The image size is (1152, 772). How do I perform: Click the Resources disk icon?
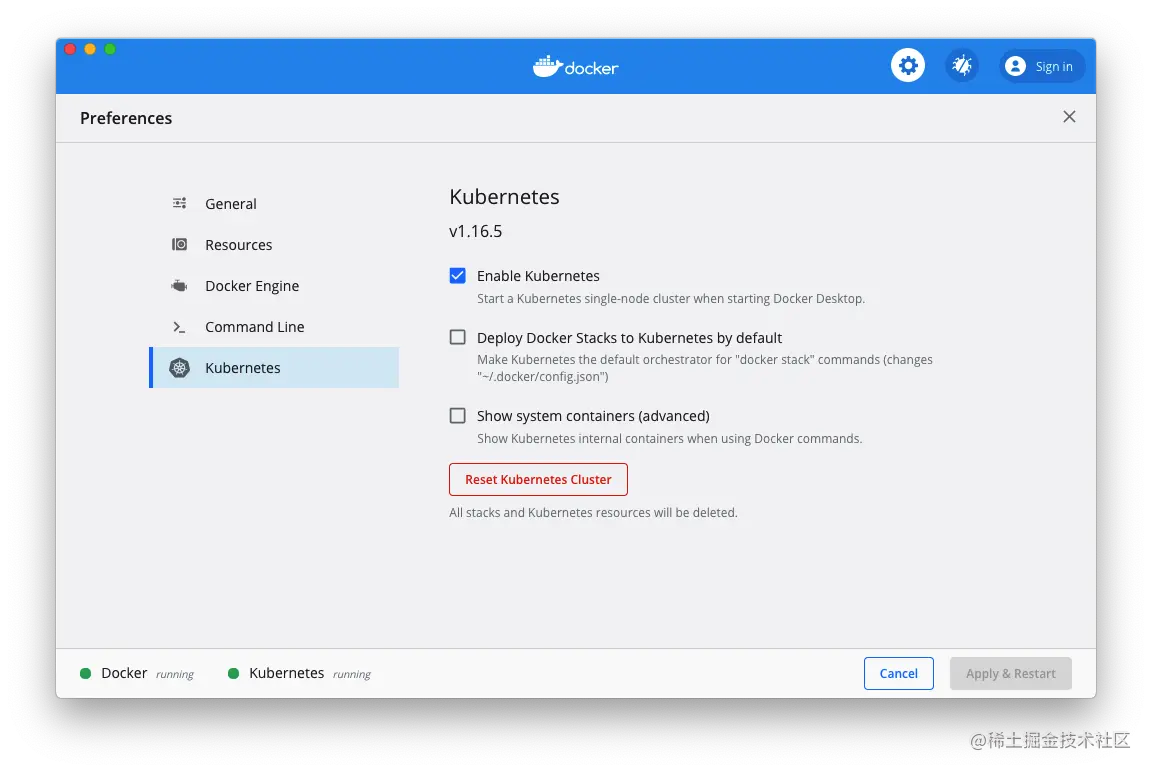pos(179,245)
